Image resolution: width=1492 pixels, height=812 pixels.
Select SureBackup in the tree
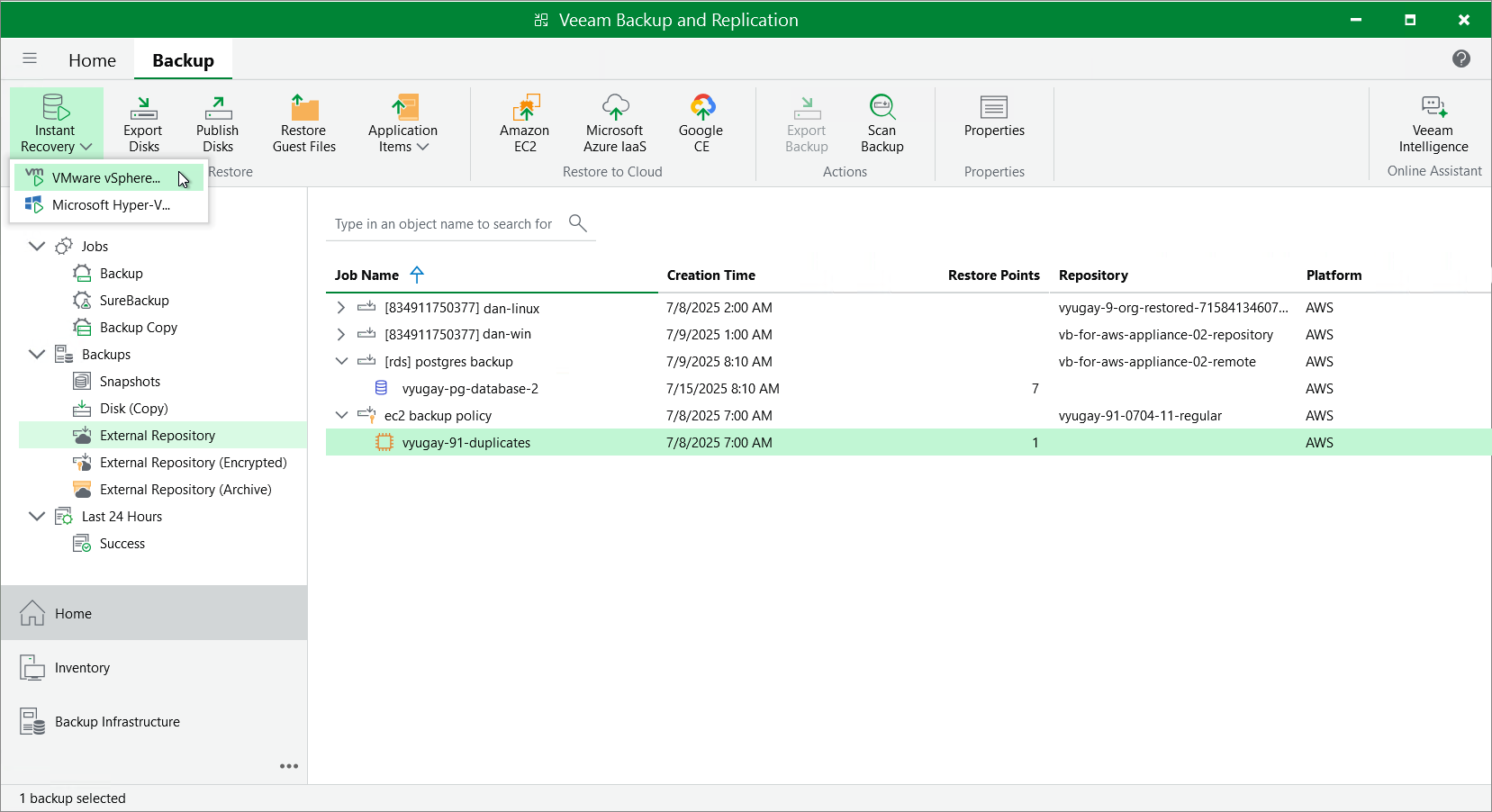(134, 300)
